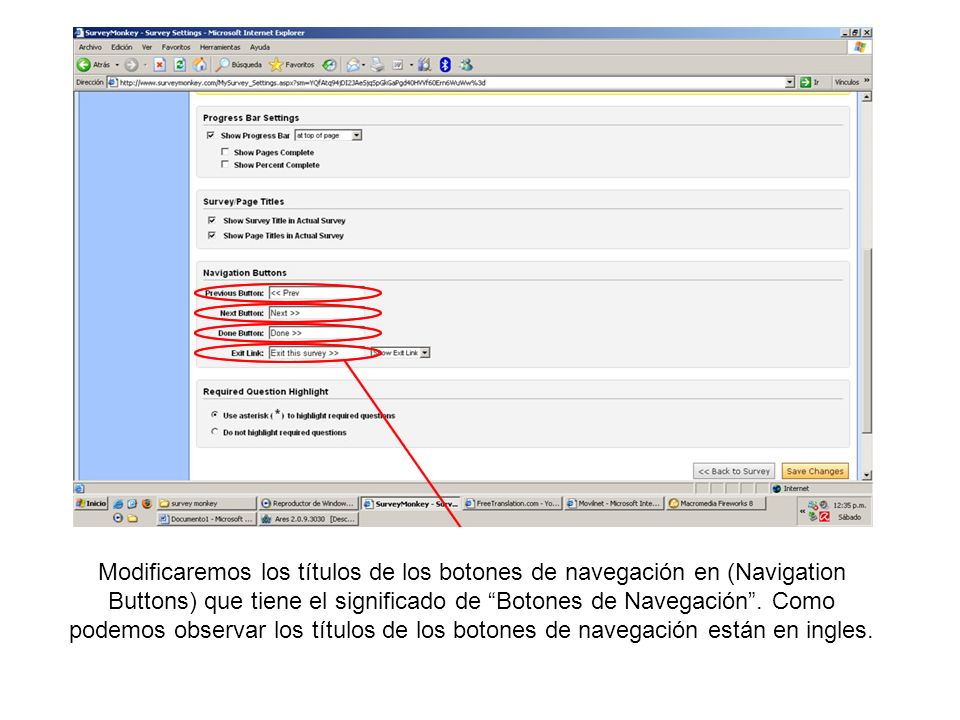
Task: Open the Herramientas menu
Action: point(220,47)
